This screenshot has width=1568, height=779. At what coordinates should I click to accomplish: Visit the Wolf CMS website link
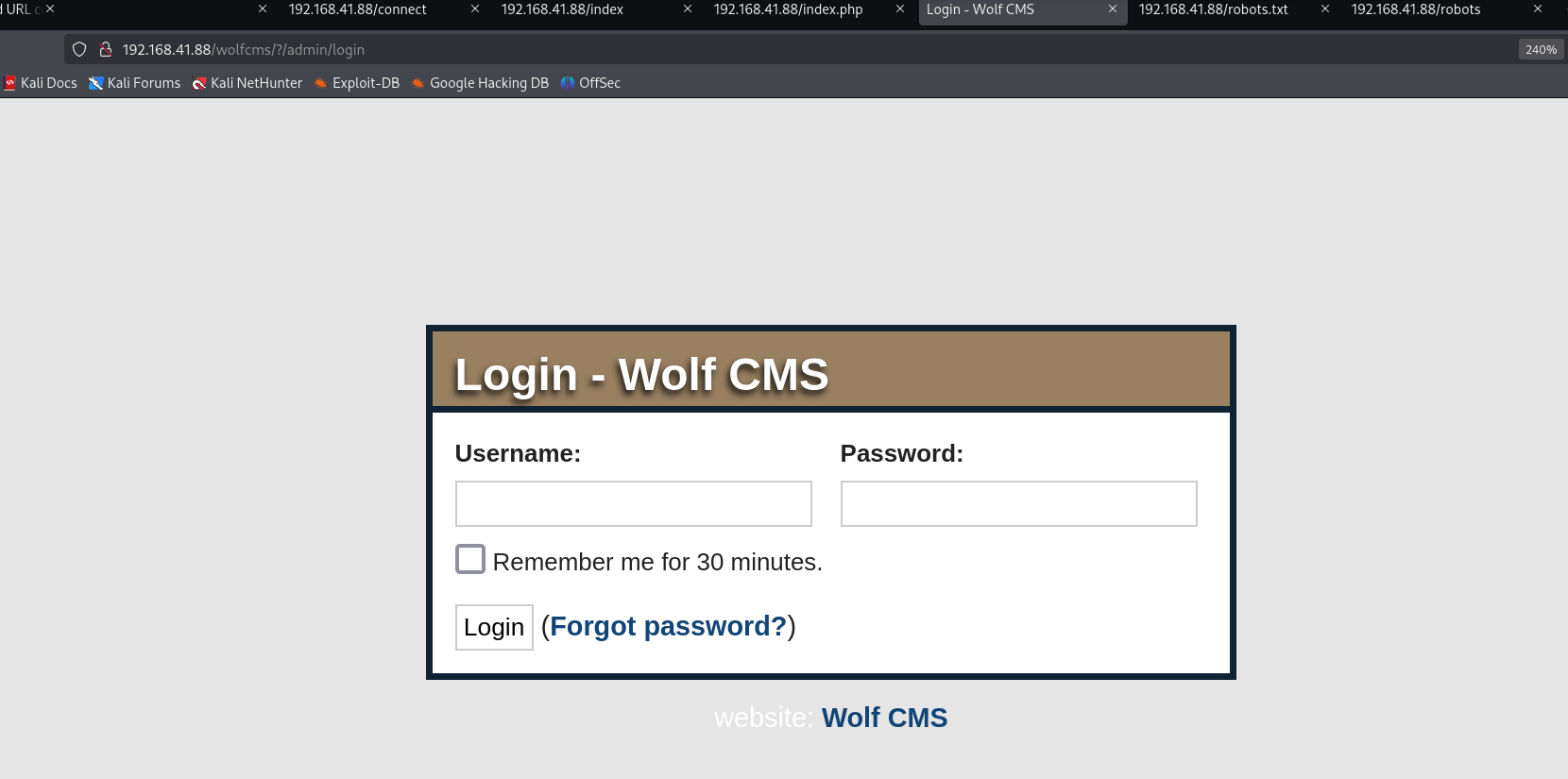884,718
